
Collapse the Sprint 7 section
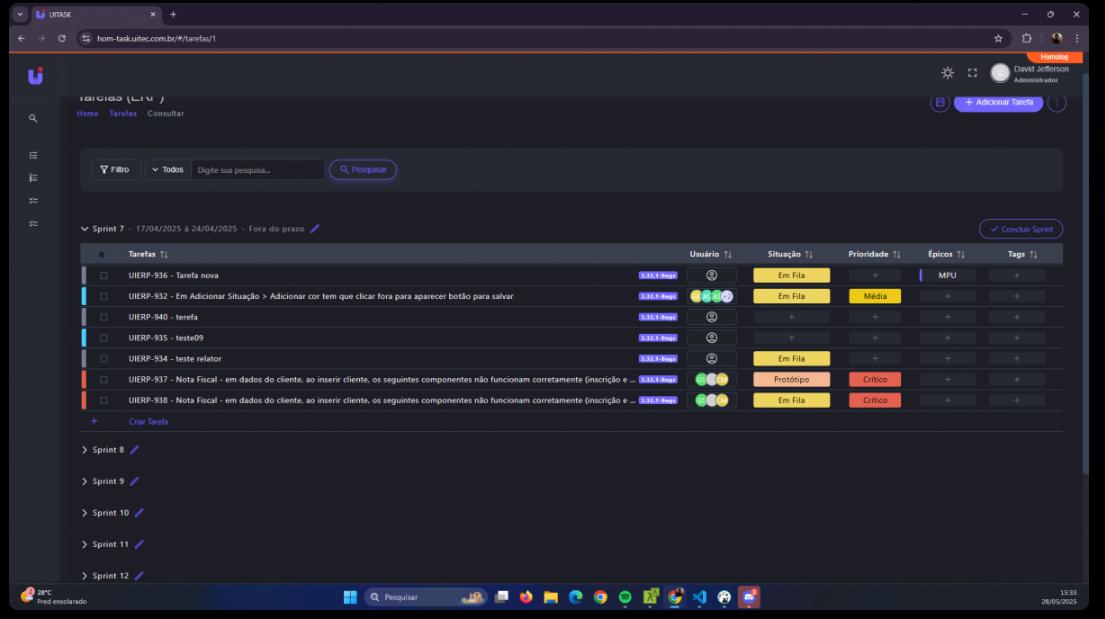[85, 229]
